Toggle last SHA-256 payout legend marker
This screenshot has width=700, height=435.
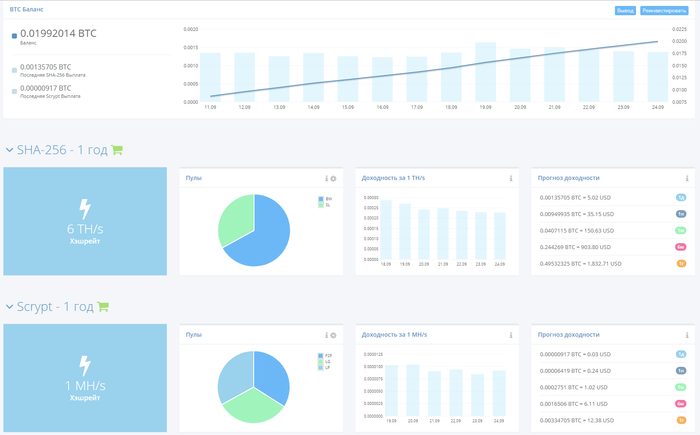[14, 70]
